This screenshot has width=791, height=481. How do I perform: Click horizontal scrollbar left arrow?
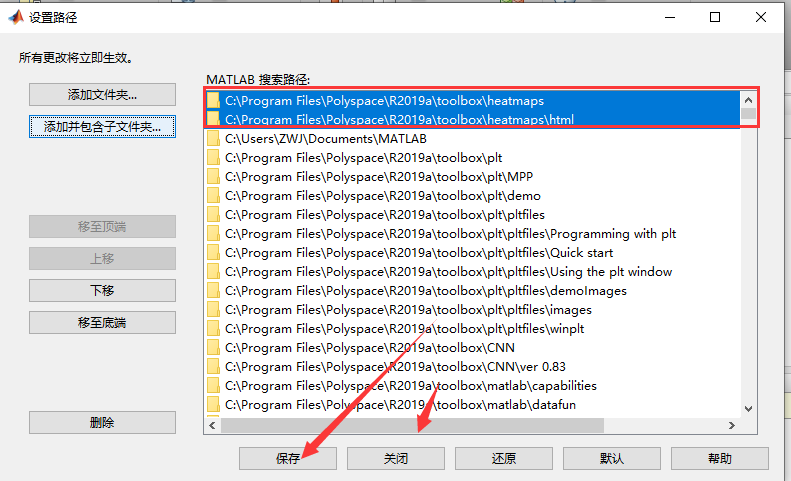[x=212, y=425]
